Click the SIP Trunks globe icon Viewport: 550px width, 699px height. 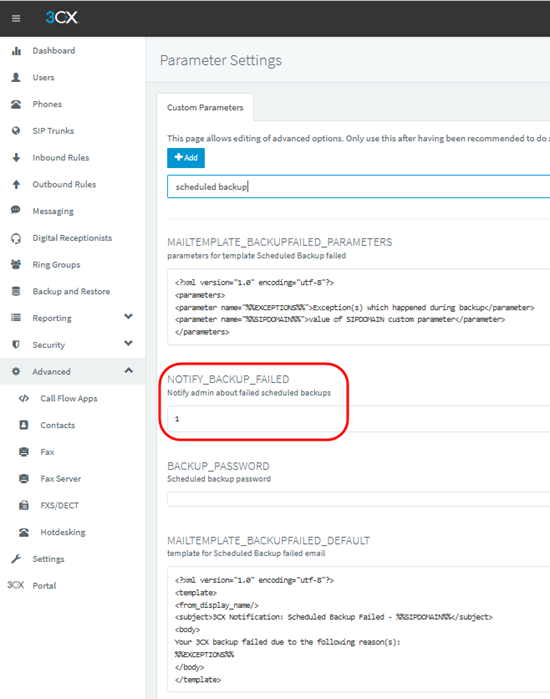pos(16,131)
